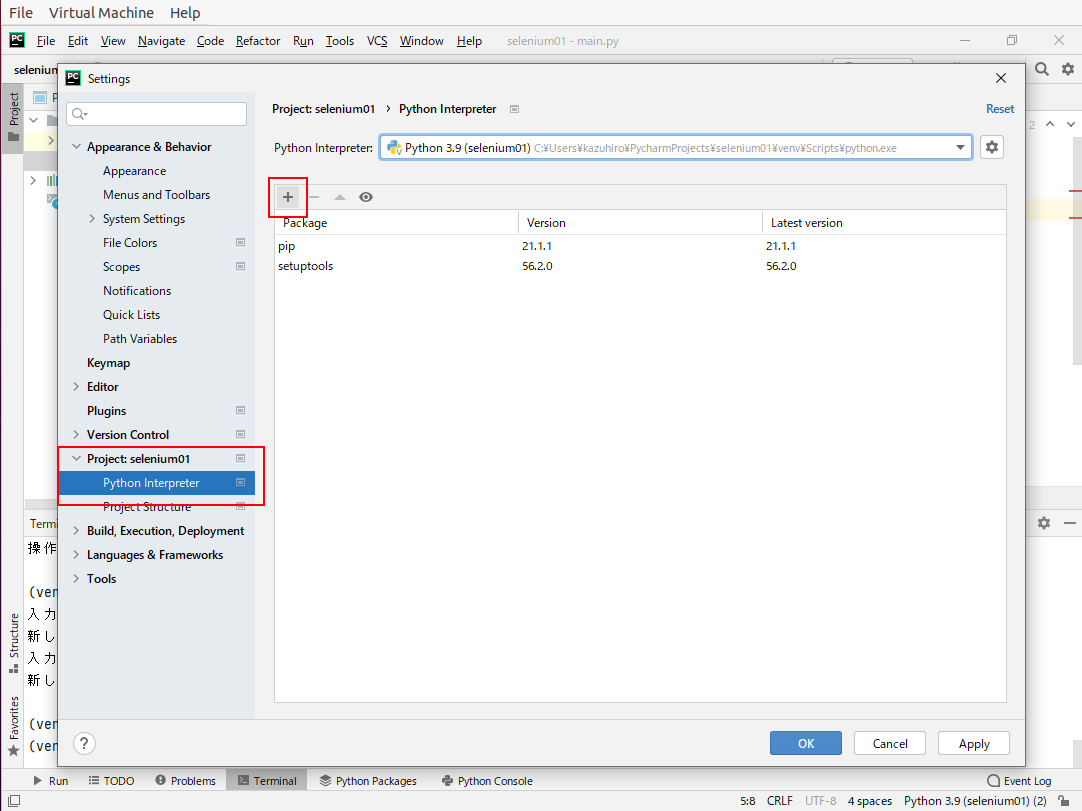The image size is (1082, 811).
Task: Open the Refactor menu
Action: [x=258, y=41]
